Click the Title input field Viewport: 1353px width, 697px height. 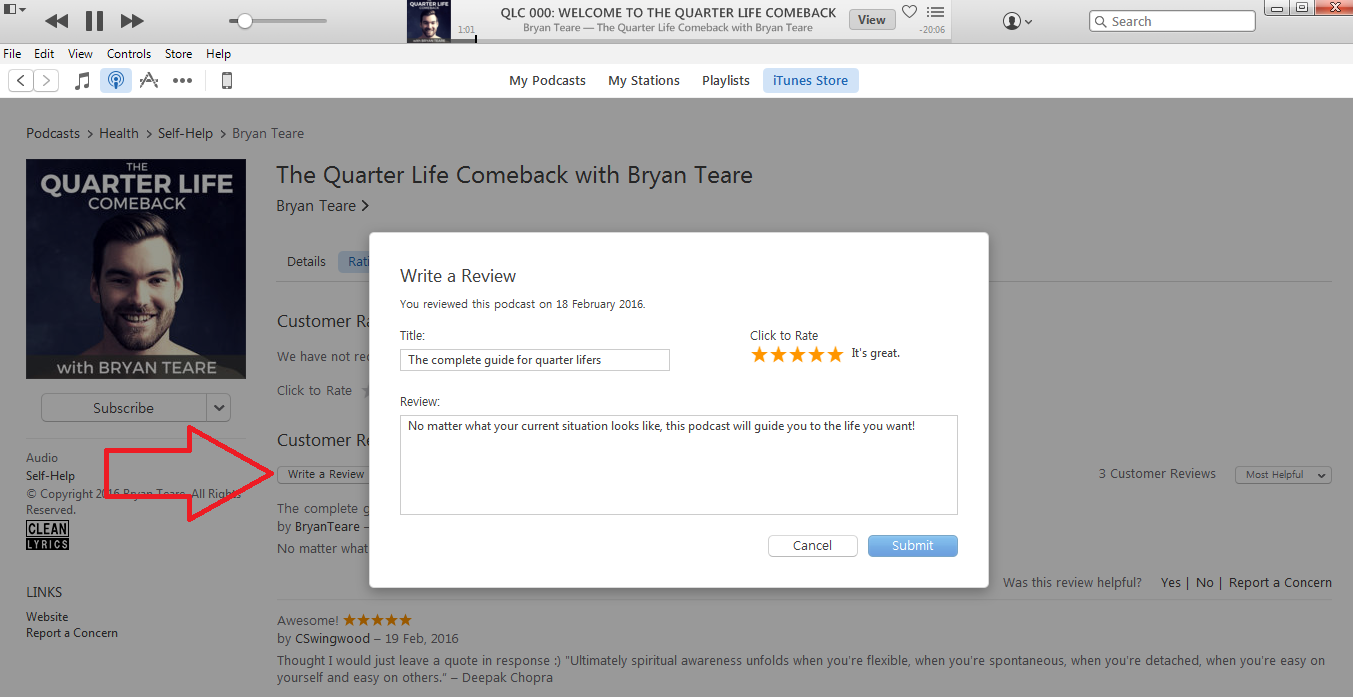[x=535, y=360]
